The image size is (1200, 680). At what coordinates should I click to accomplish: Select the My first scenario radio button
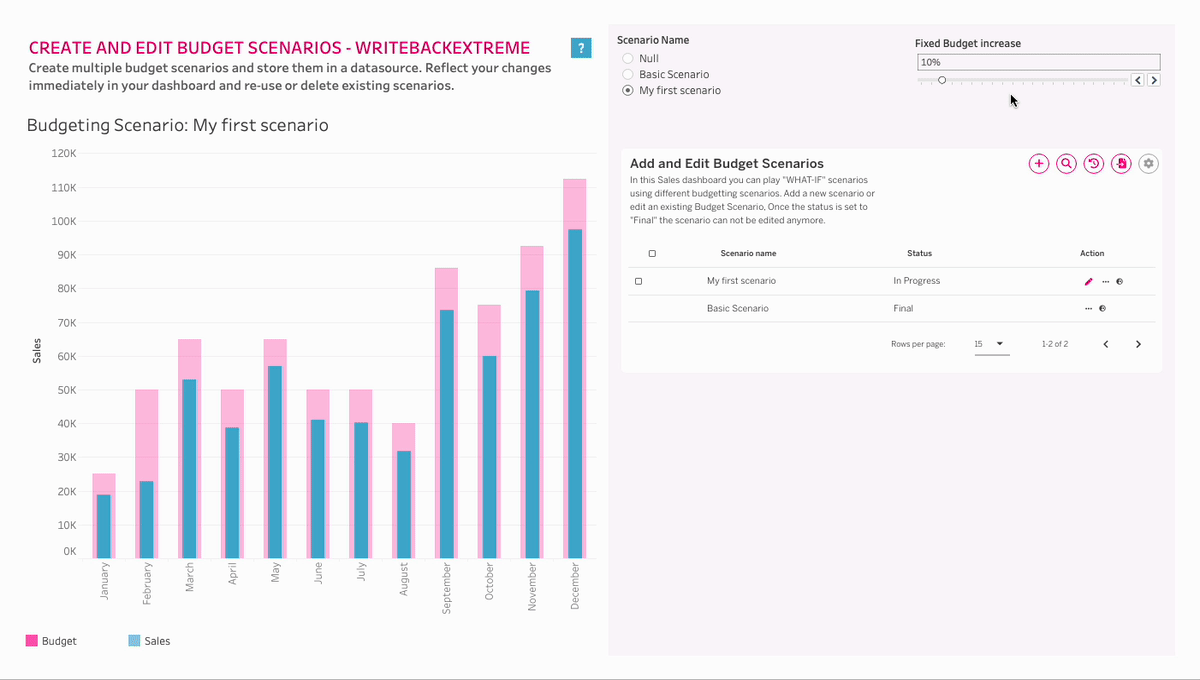click(x=628, y=91)
